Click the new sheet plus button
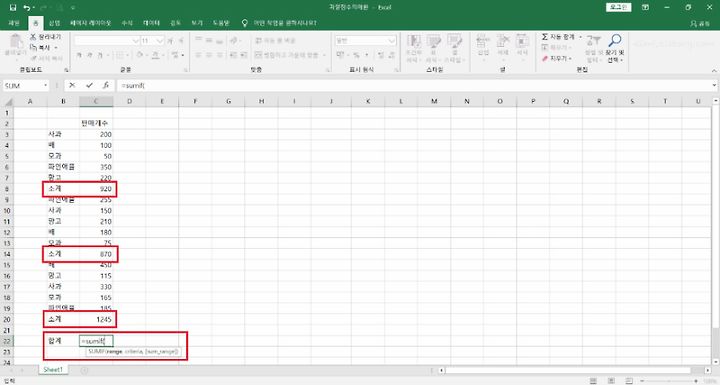The image size is (720, 385). point(84,370)
